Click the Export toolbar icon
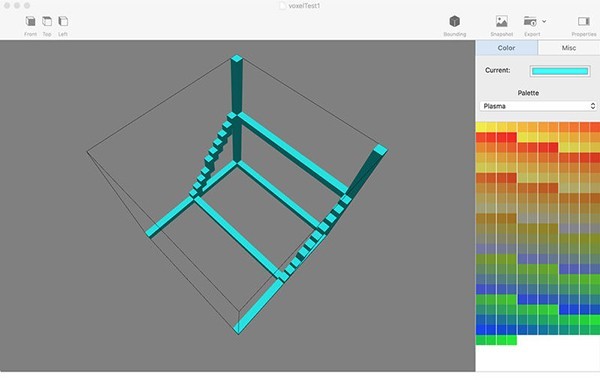Screen dimensions: 600x380 click(x=530, y=21)
